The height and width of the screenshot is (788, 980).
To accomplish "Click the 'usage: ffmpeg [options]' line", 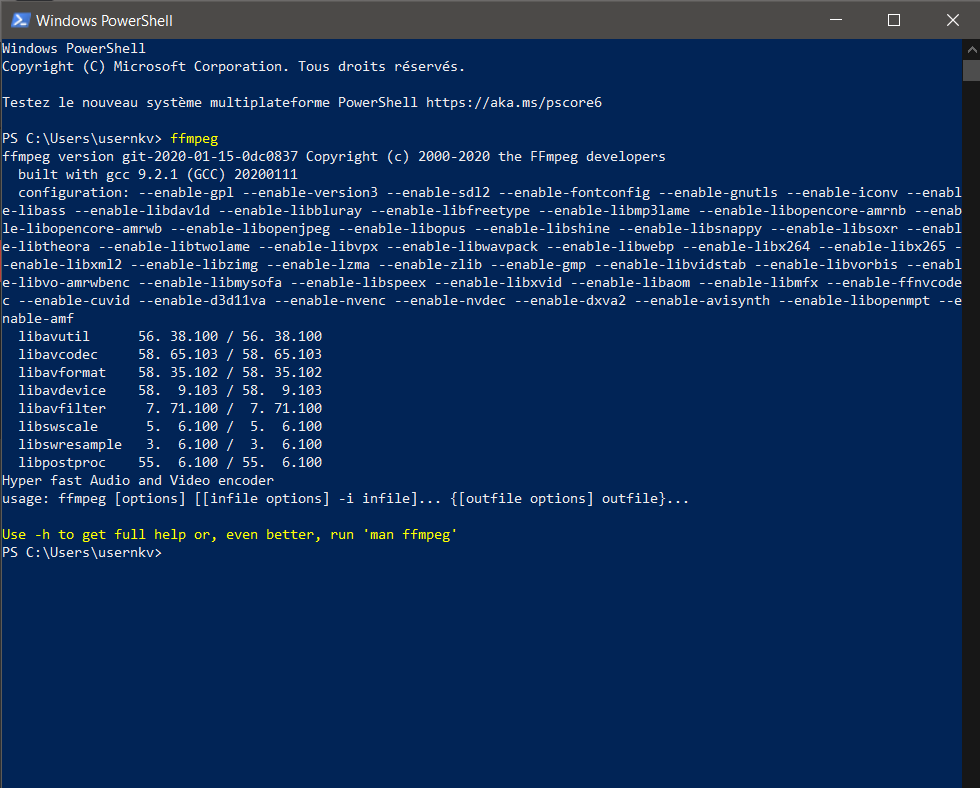I will click(x=345, y=499).
